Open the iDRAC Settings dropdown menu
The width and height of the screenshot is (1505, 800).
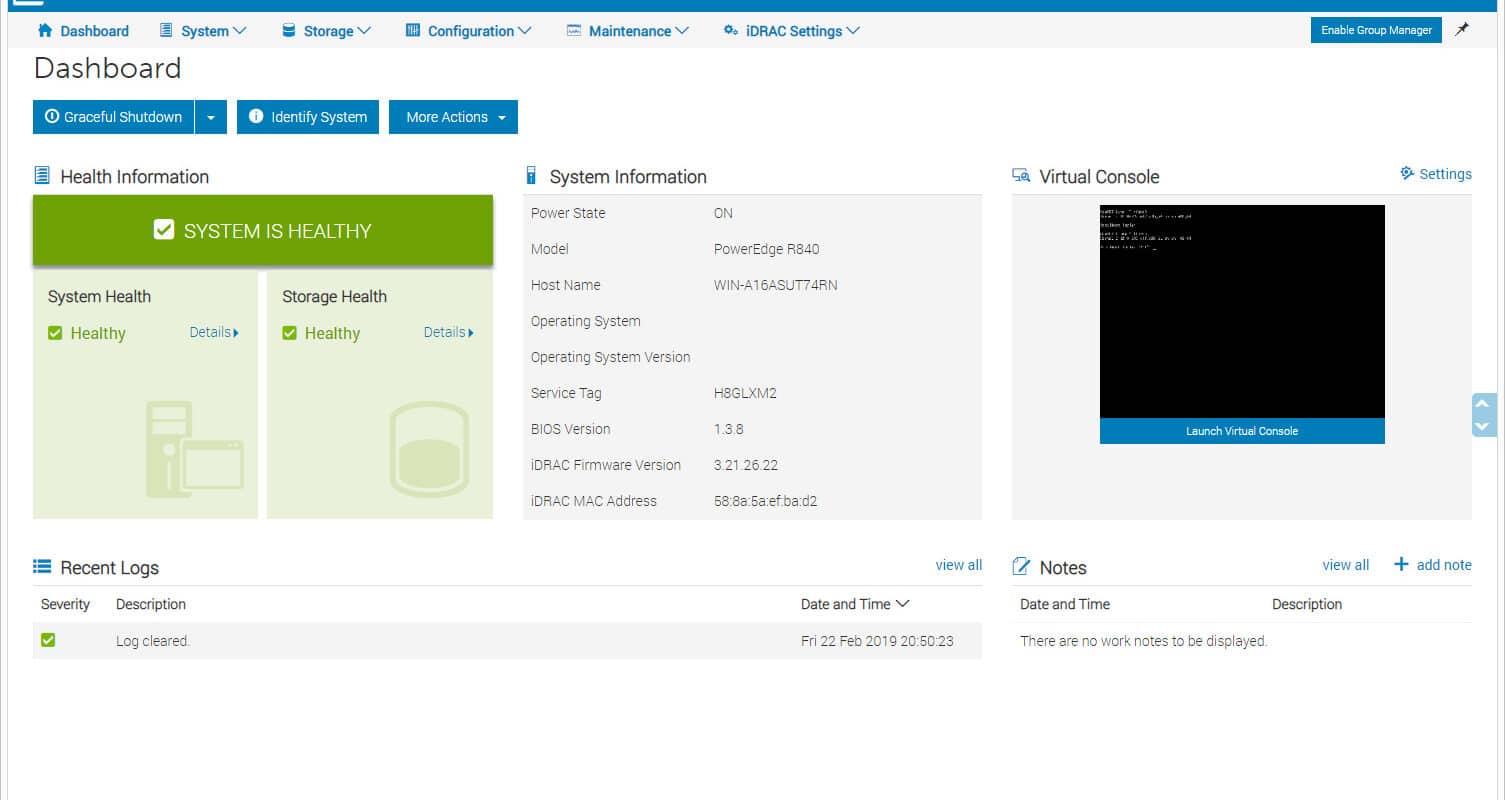click(x=791, y=31)
